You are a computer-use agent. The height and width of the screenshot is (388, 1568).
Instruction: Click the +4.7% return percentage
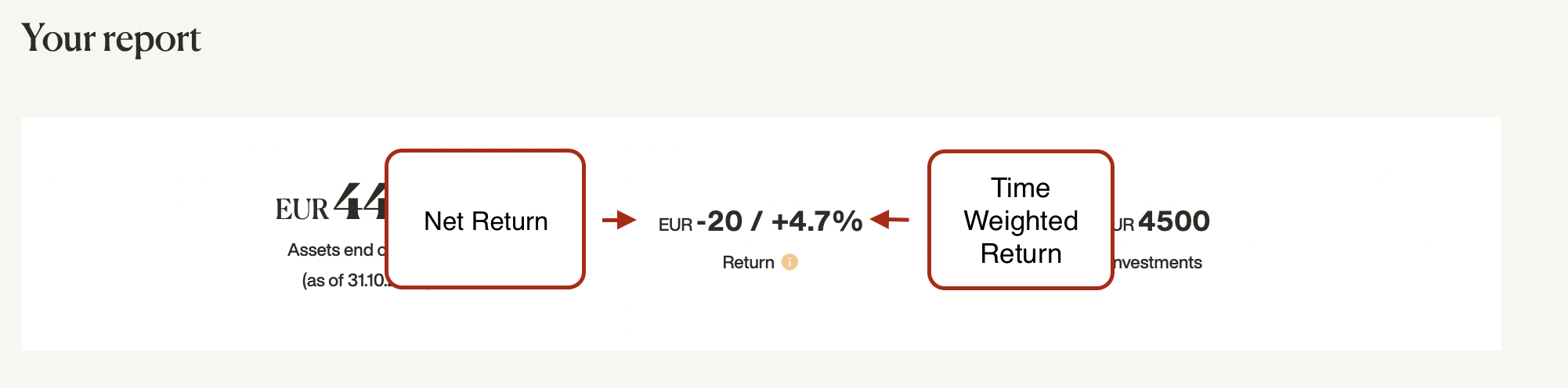(x=817, y=221)
